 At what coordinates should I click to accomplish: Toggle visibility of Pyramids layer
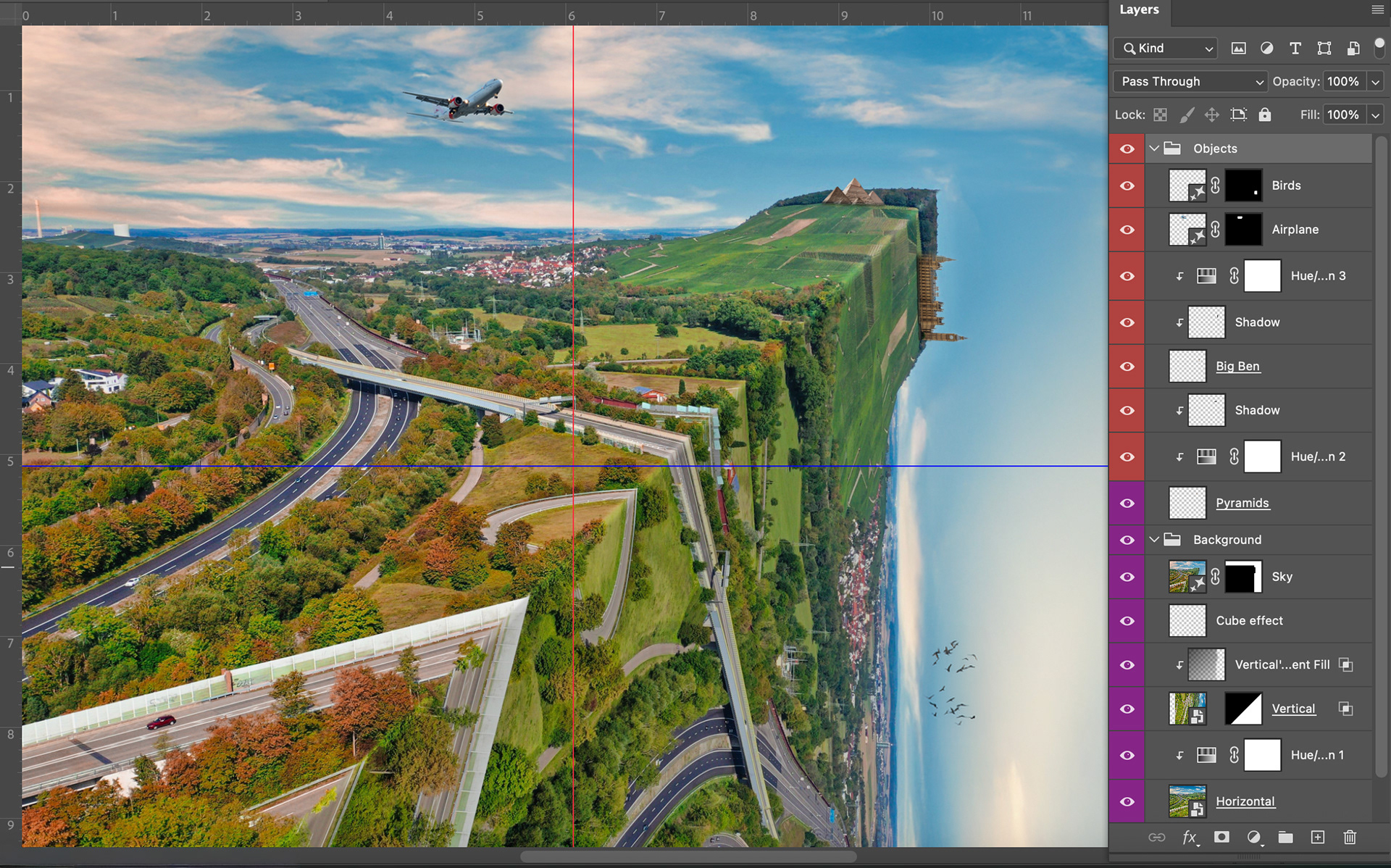(x=1127, y=504)
